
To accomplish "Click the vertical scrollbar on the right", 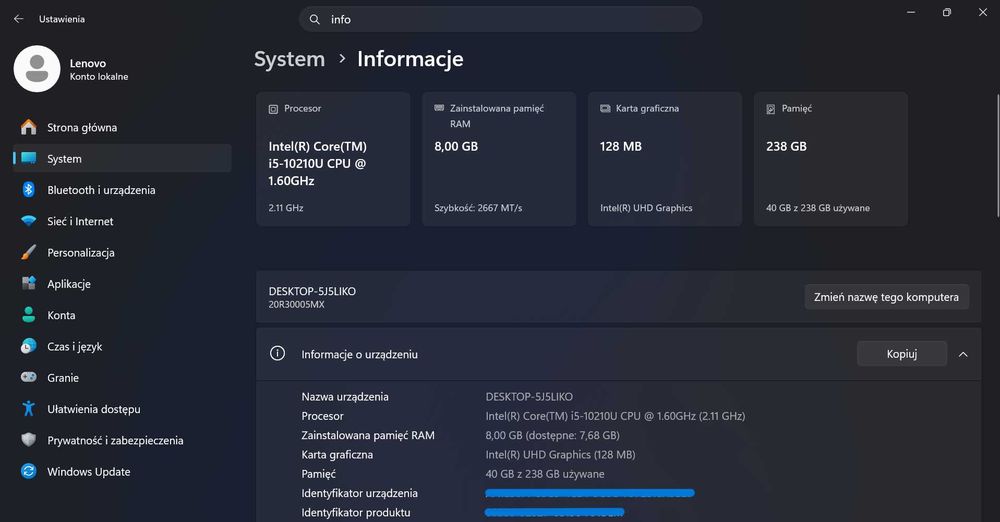I will [x=997, y=156].
